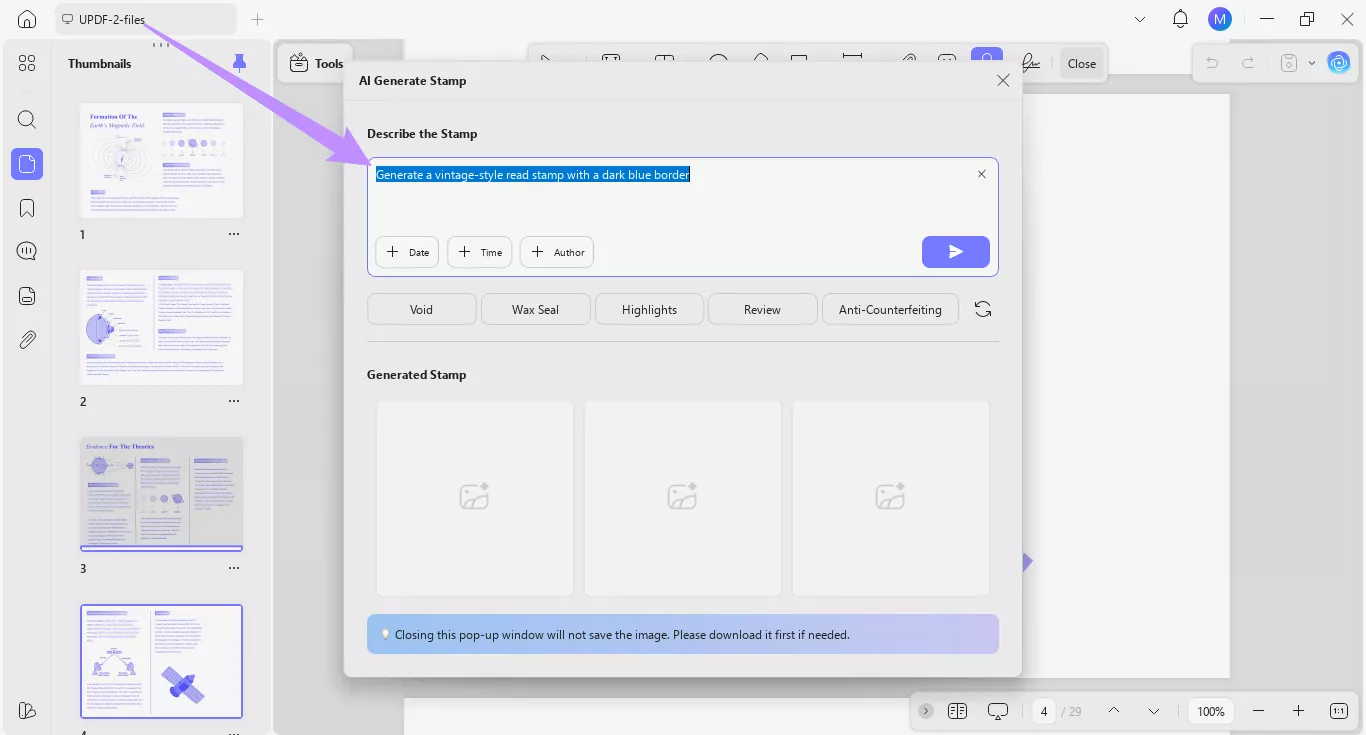Switch the page view layout icon
Image resolution: width=1366 pixels, height=735 pixels.
[x=957, y=711]
